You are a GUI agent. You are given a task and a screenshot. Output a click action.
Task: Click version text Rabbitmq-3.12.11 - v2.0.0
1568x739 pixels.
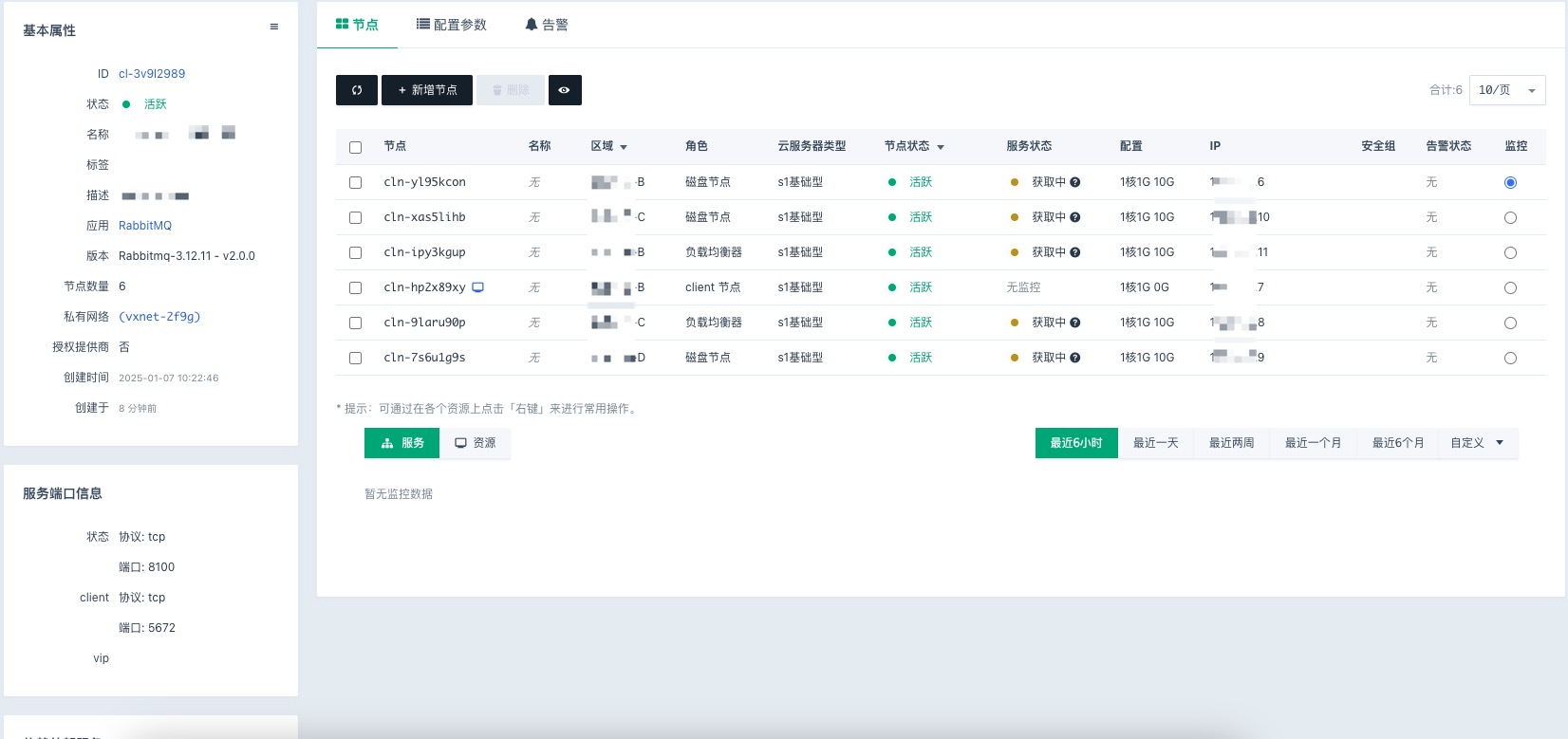point(187,256)
